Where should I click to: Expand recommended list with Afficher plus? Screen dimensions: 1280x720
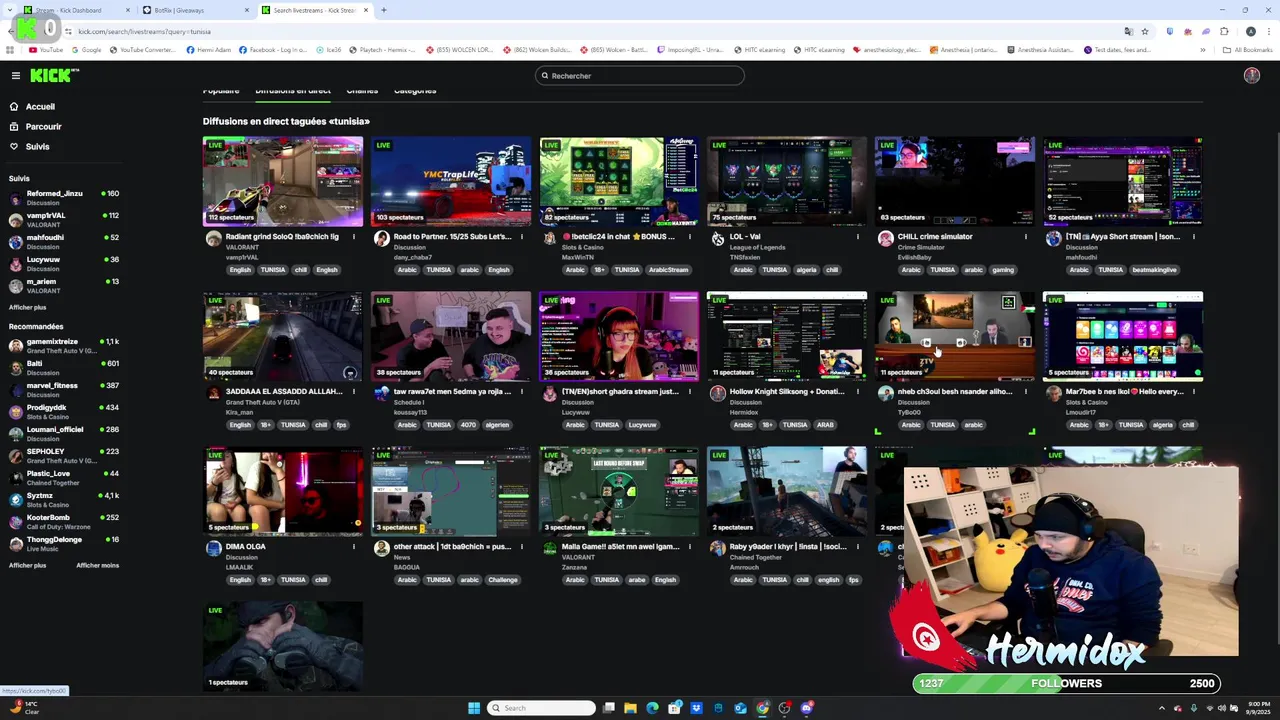(28, 565)
